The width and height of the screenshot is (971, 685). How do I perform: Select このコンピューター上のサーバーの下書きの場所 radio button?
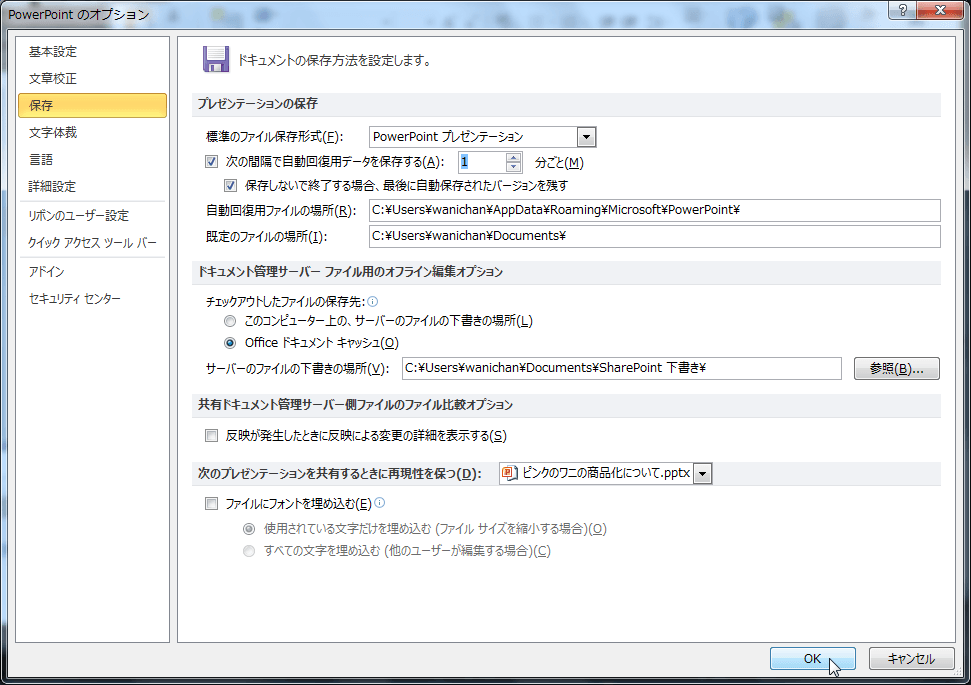[230, 321]
